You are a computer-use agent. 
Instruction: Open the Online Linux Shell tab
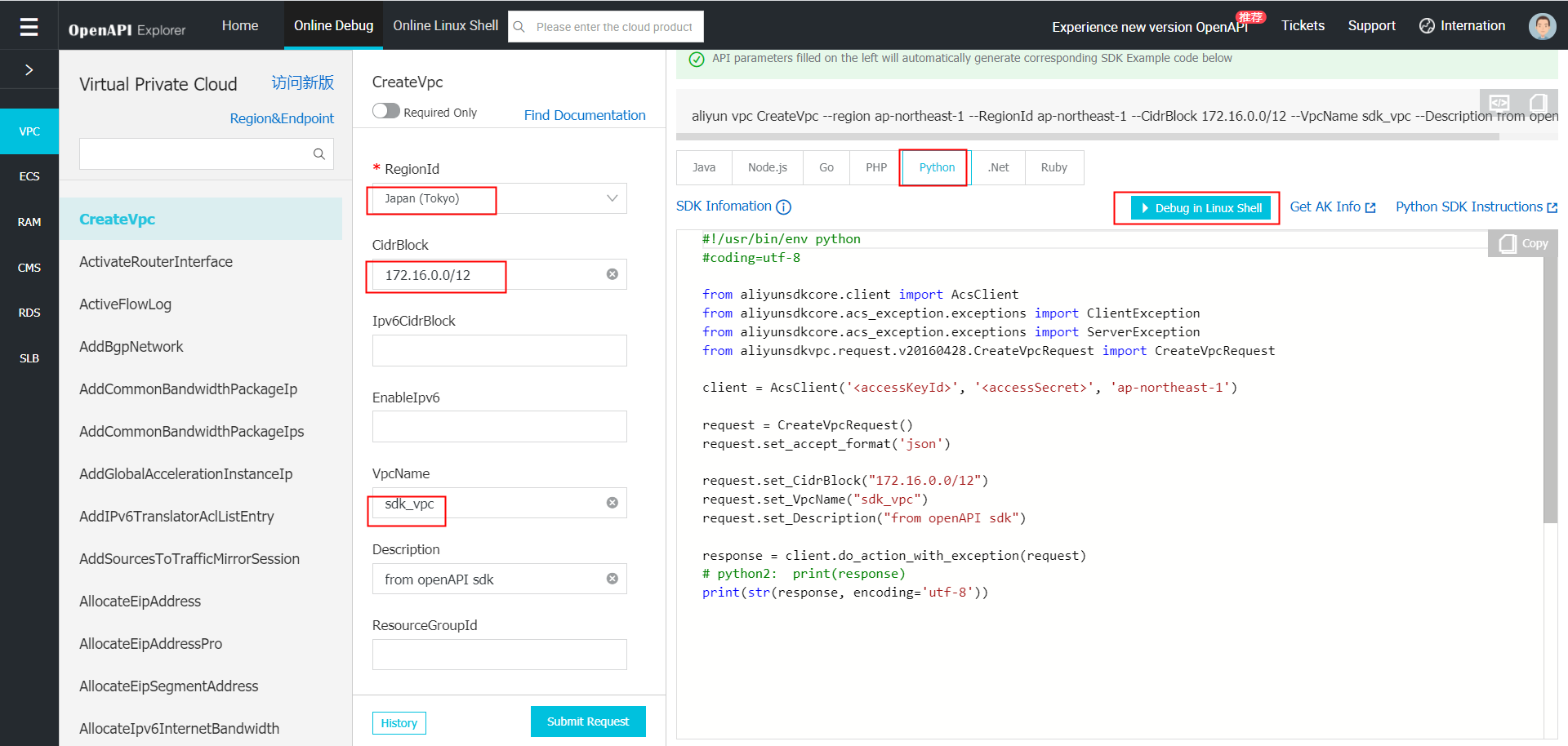point(445,25)
